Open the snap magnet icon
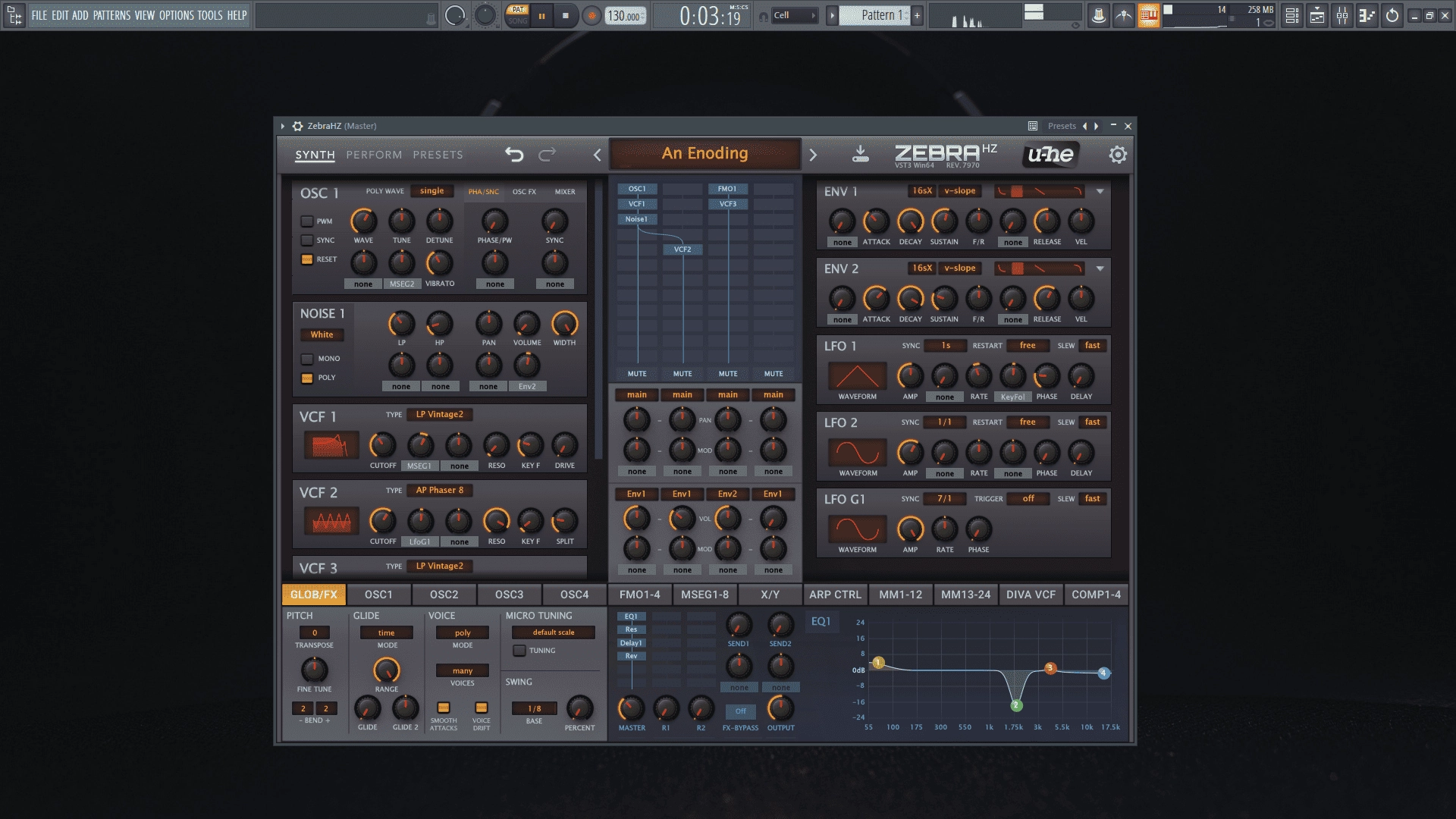This screenshot has width=1456, height=819. pyautogui.click(x=763, y=16)
